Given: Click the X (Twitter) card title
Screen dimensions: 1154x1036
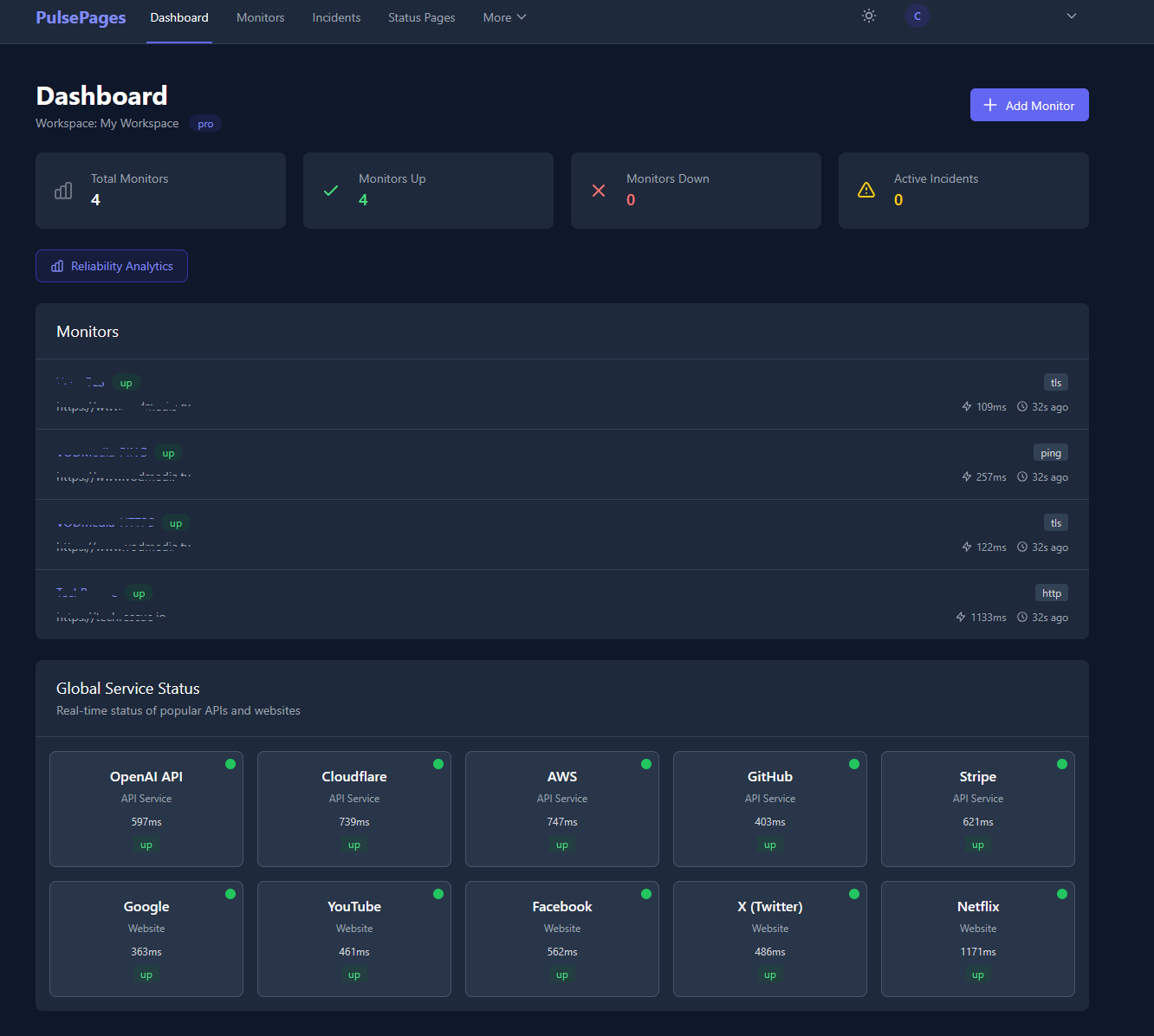Looking at the screenshot, I should 770,906.
